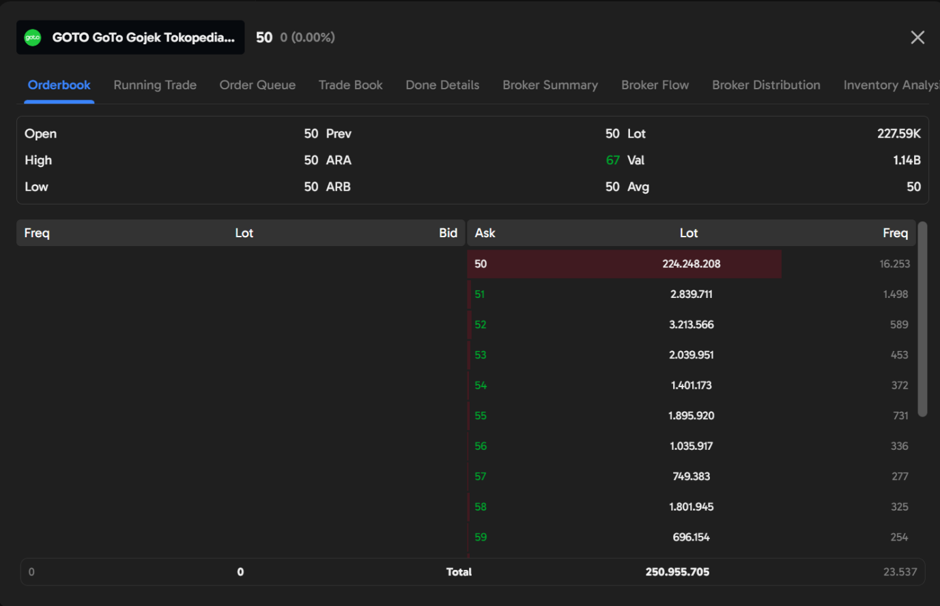Open the Trade Book tab
Screen dimensions: 940x606
[350, 85]
